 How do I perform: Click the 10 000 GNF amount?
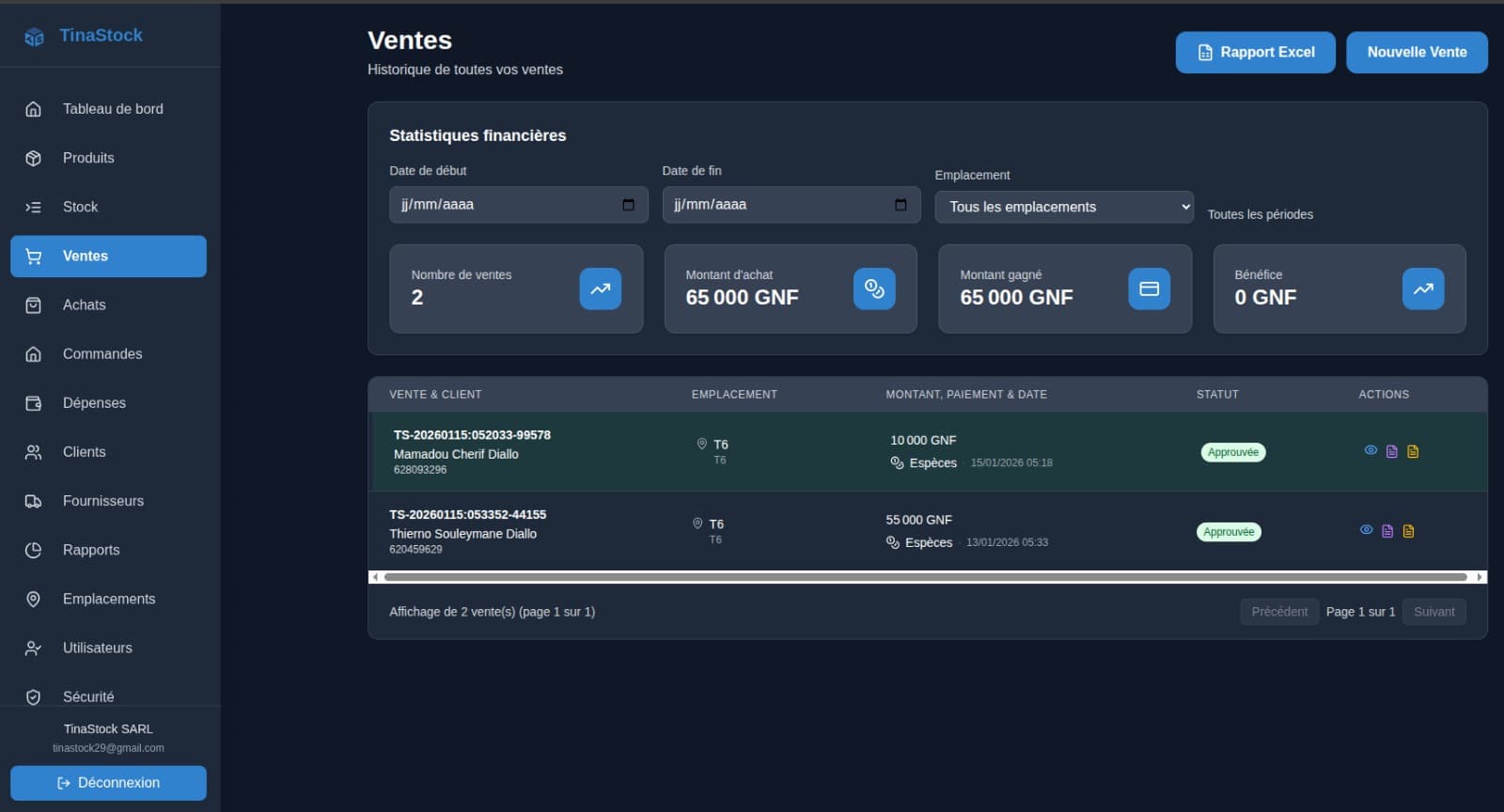tap(923, 441)
